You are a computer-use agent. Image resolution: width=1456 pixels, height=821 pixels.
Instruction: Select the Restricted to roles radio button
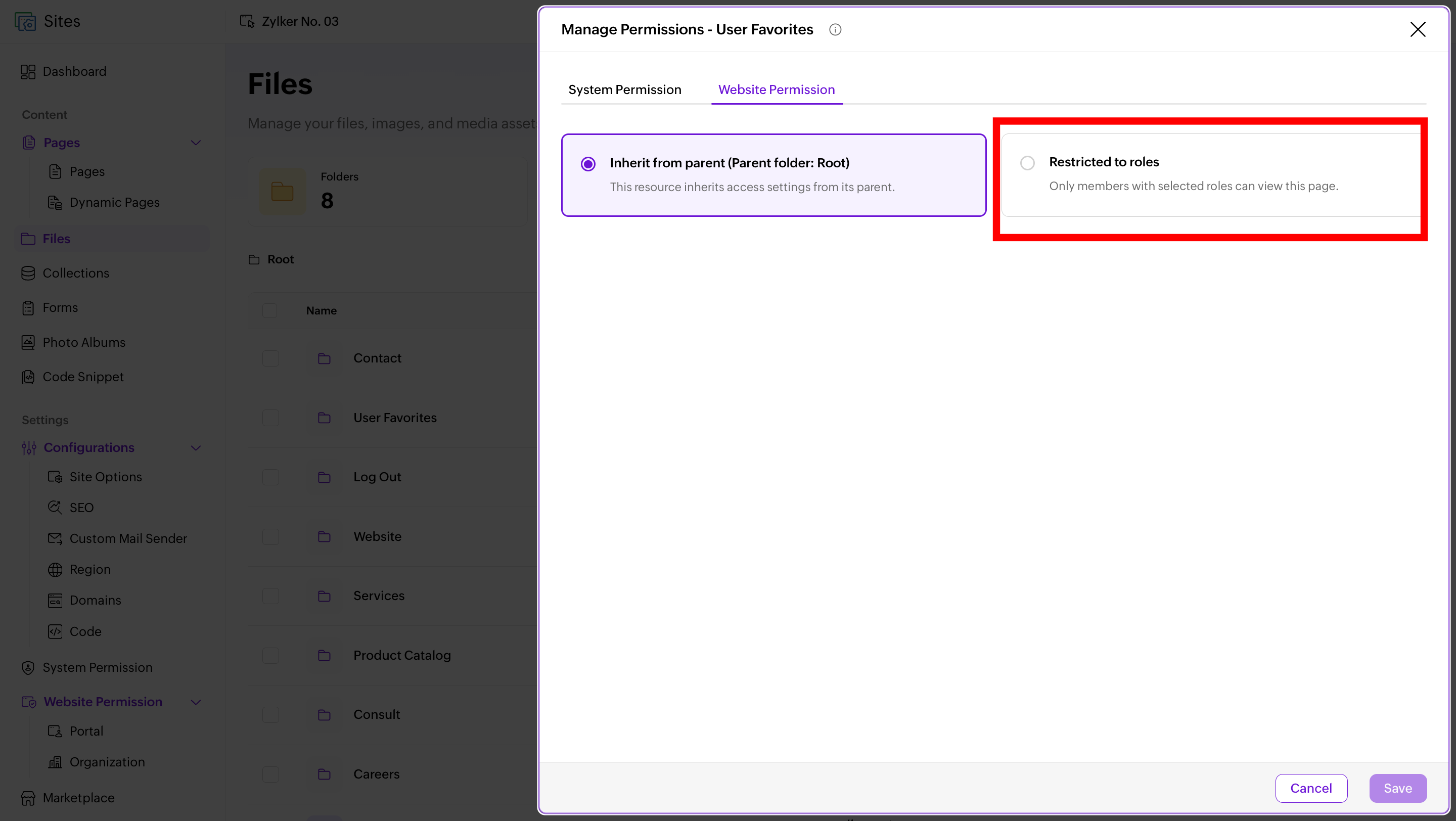1027,163
